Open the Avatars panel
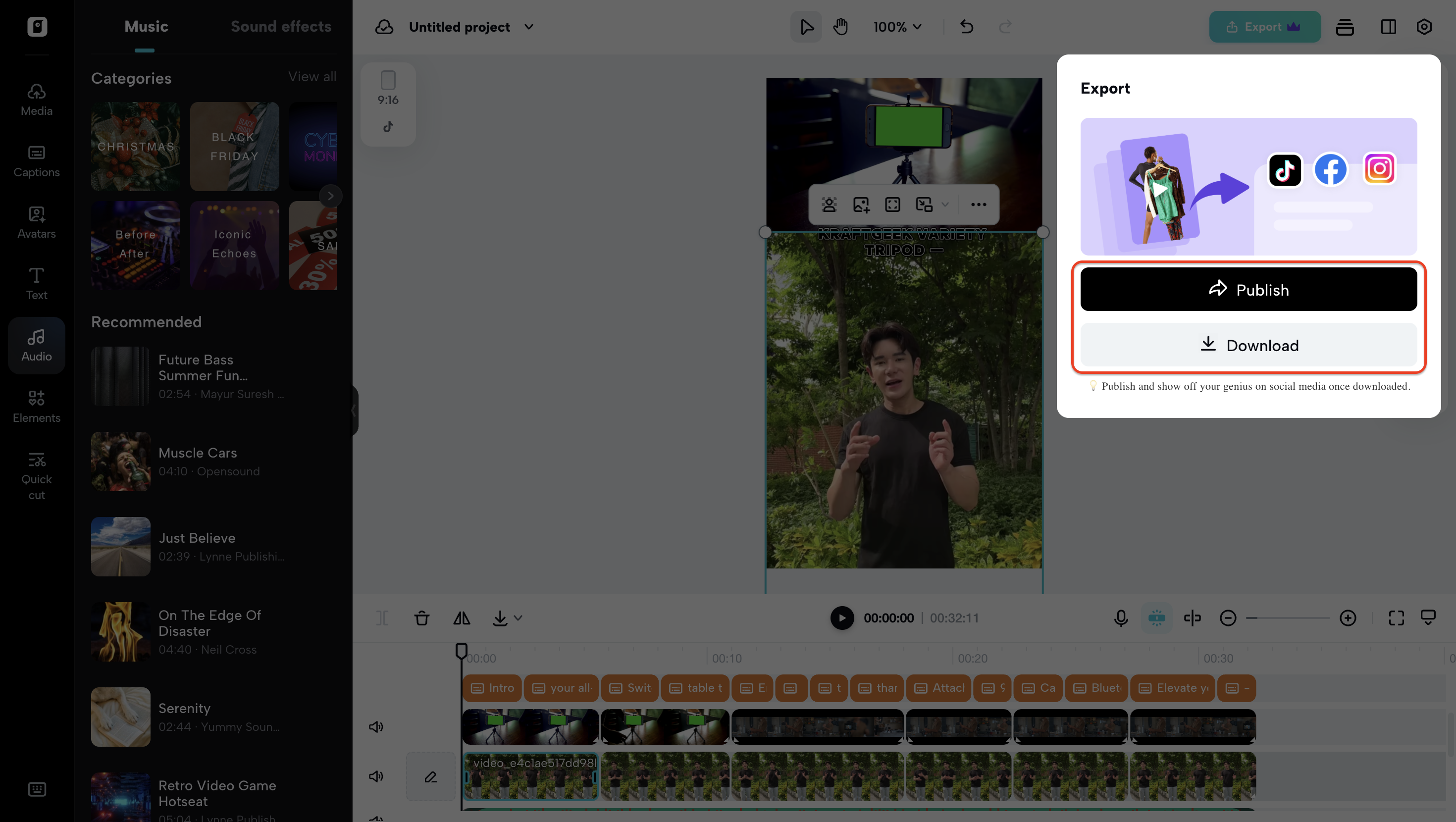 (36, 222)
